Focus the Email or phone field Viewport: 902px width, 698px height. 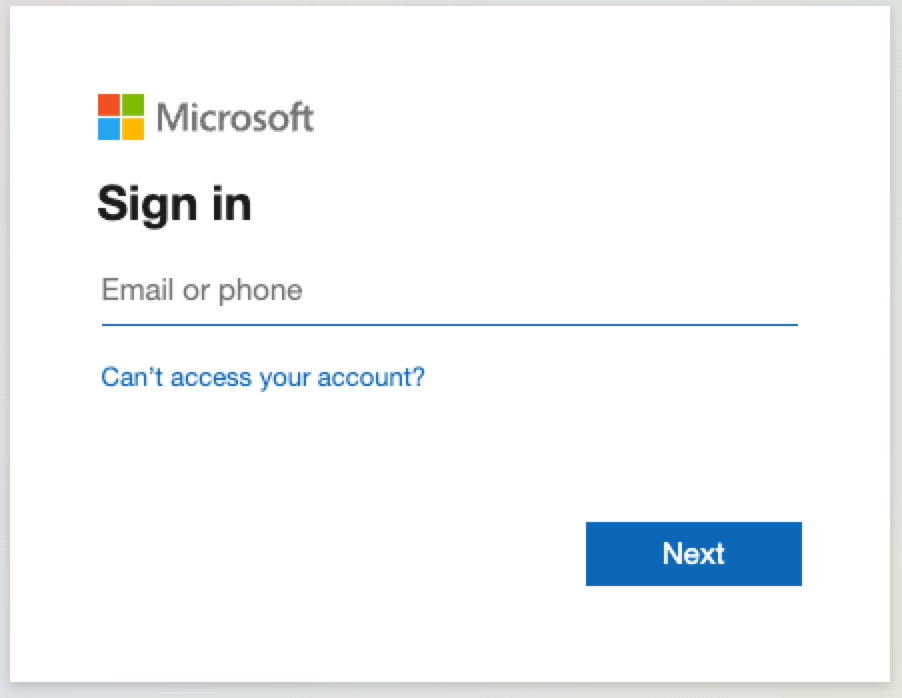click(449, 290)
